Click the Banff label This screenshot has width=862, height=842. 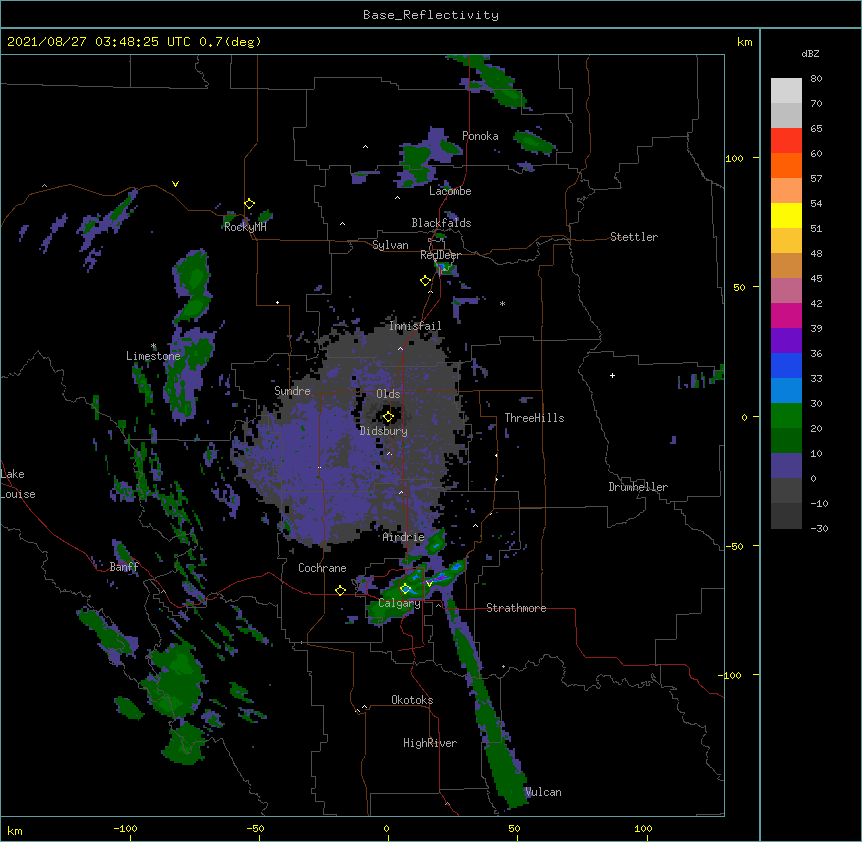tap(124, 567)
